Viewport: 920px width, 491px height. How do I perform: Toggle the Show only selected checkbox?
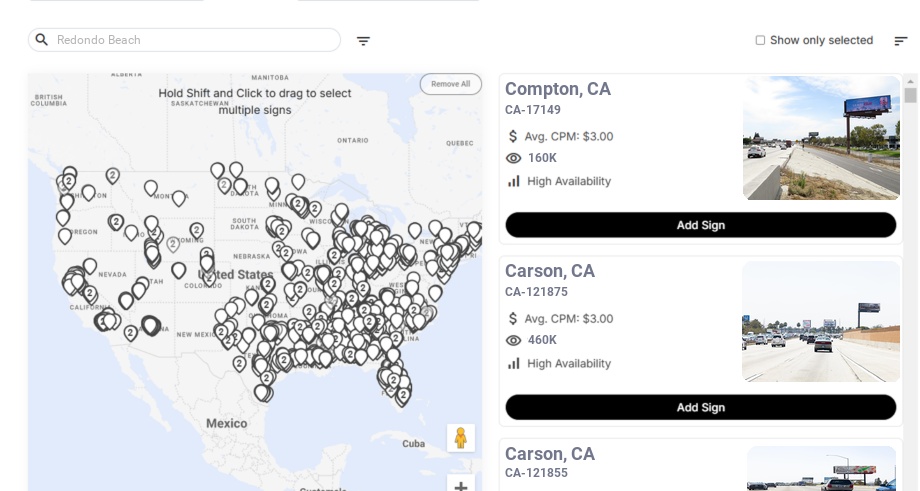[760, 41]
